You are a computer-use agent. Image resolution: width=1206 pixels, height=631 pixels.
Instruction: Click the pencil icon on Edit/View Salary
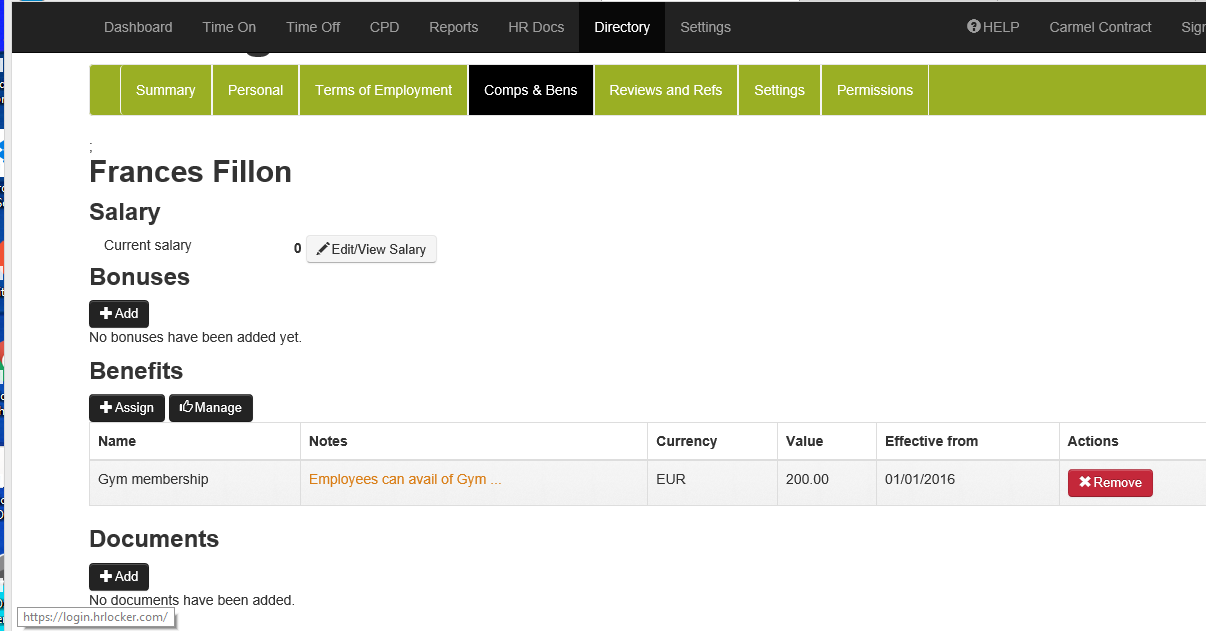coord(323,249)
